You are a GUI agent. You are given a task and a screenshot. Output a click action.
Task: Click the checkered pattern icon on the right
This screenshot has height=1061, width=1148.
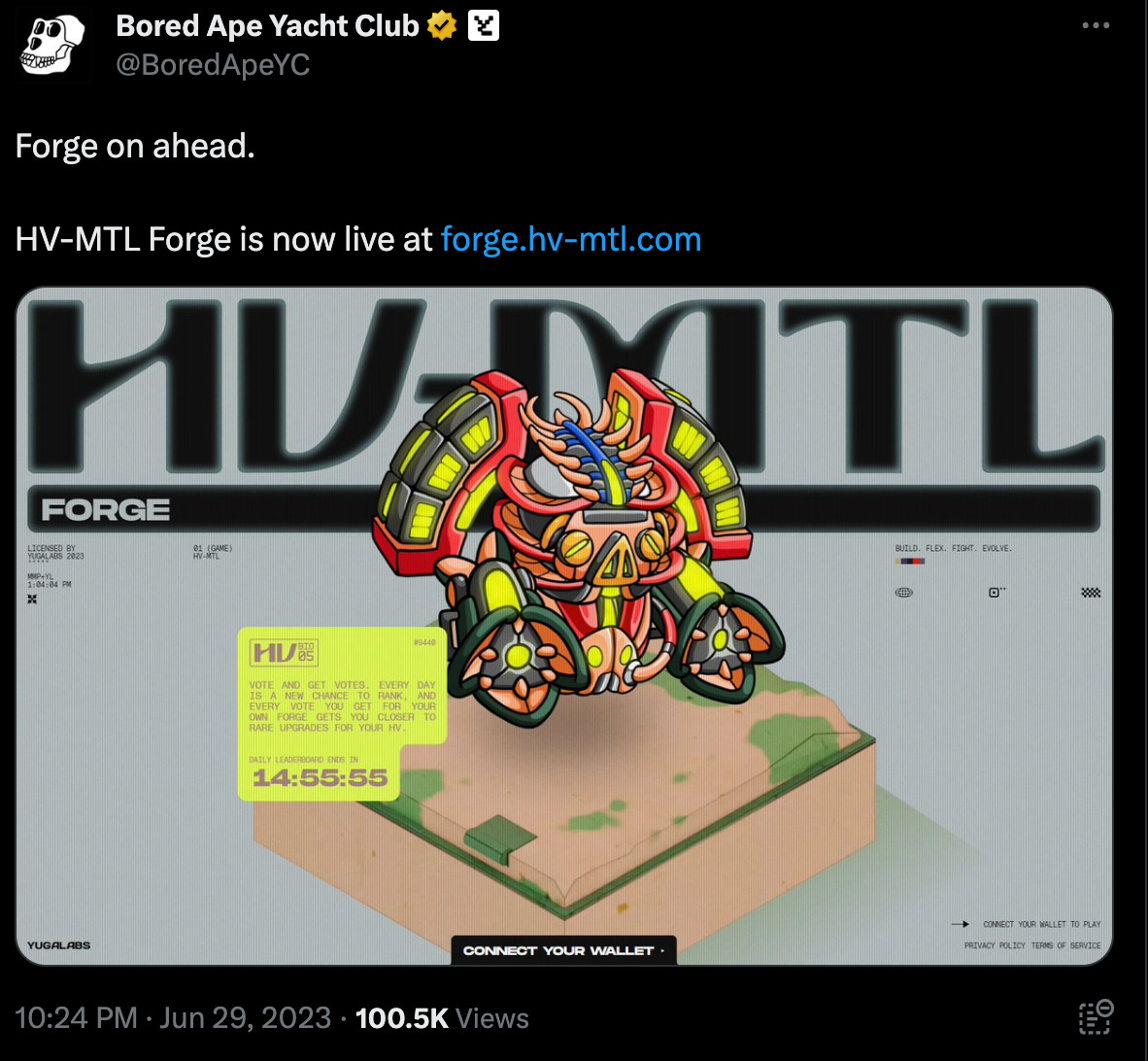(x=1091, y=593)
